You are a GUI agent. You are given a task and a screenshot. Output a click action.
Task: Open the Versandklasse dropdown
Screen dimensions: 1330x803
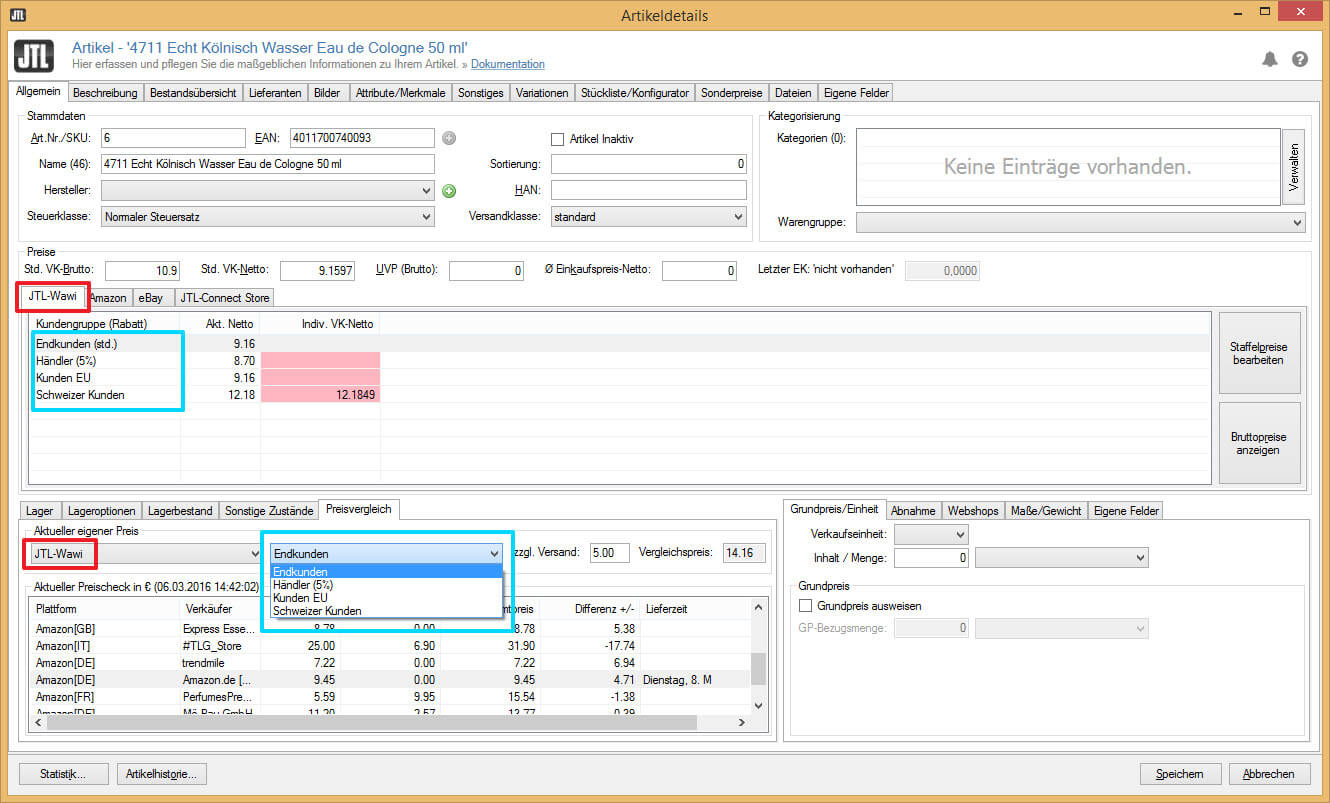tap(648, 216)
